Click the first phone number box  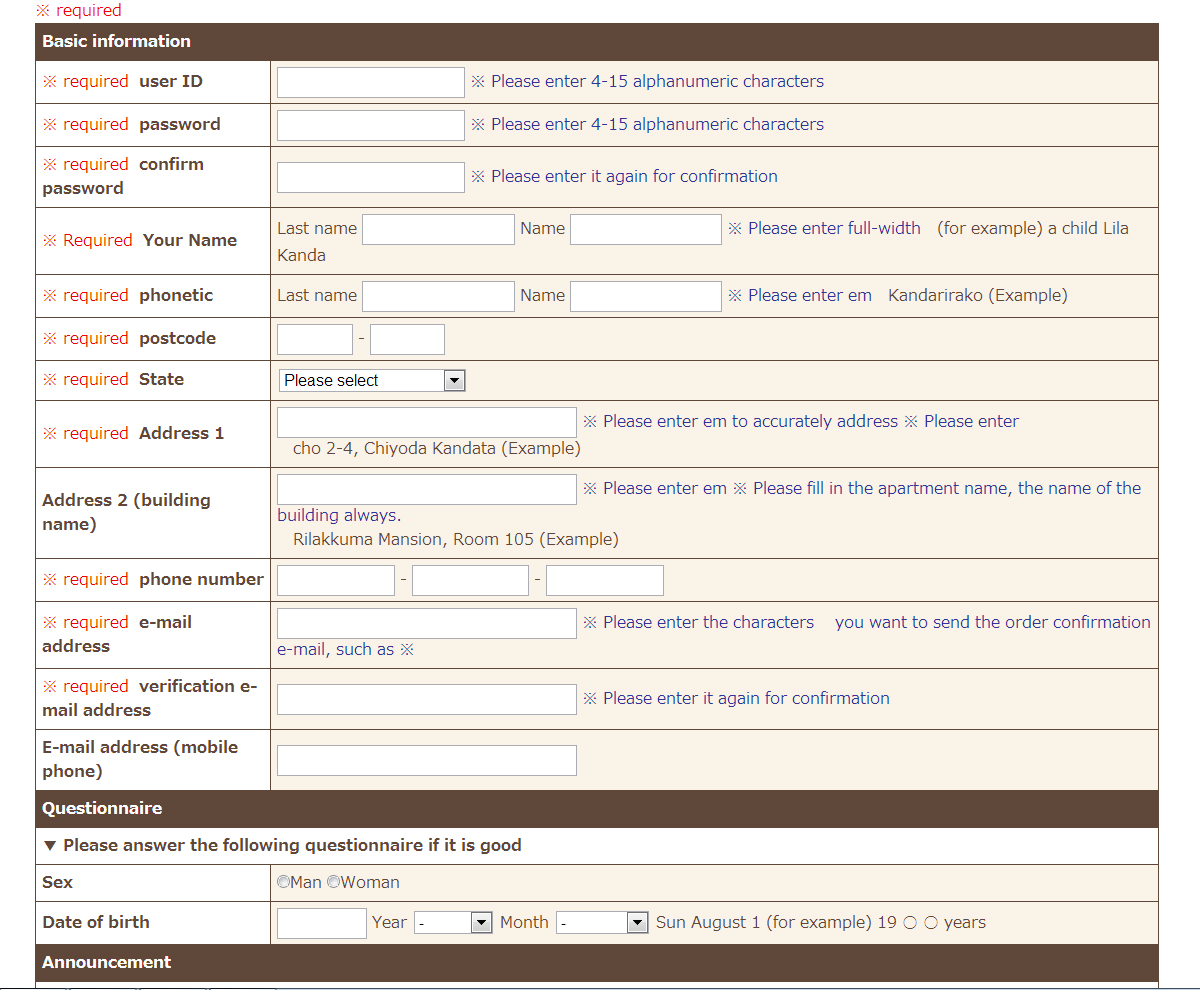336,580
